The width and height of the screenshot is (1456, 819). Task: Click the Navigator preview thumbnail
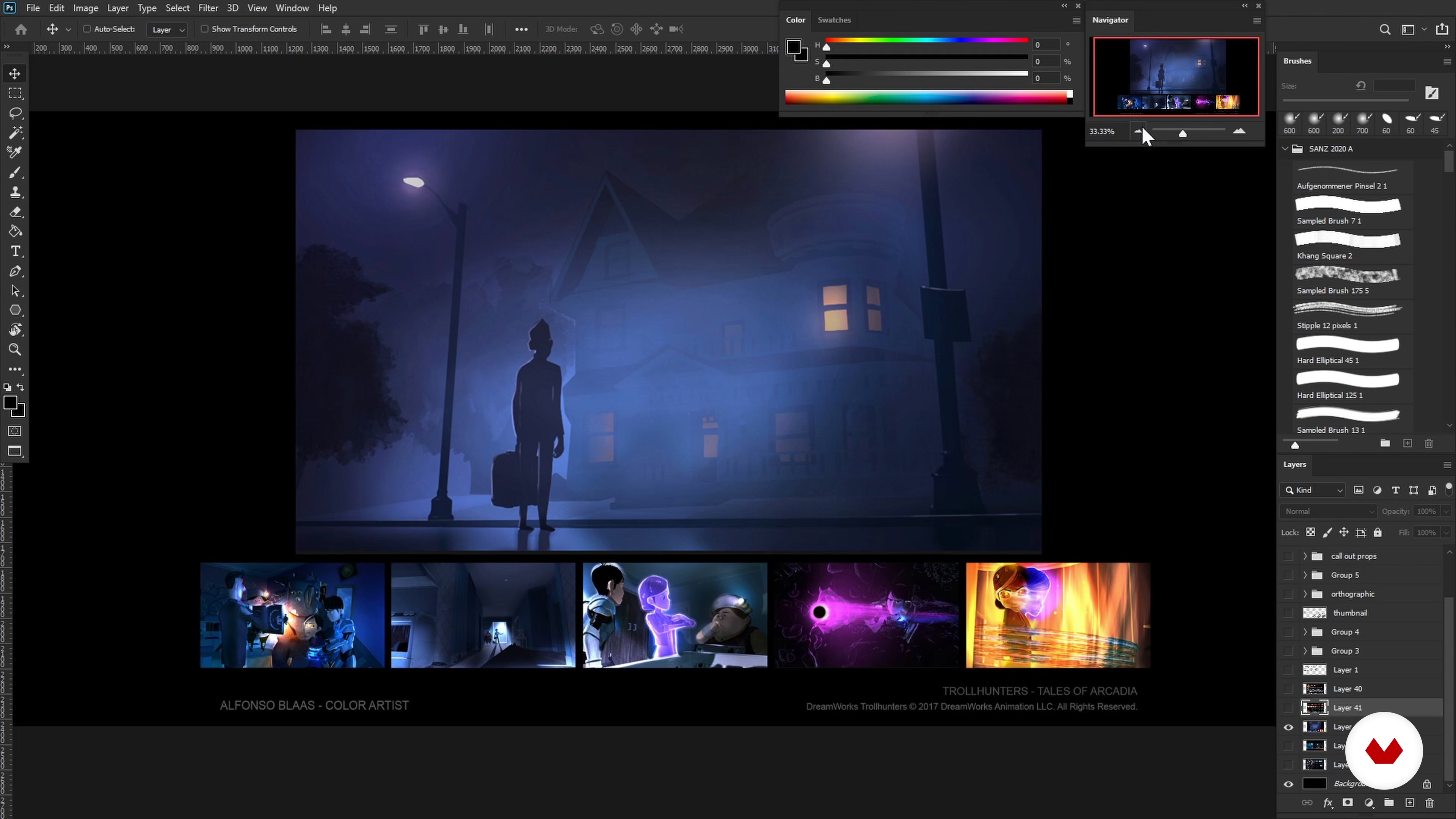[x=1176, y=77]
